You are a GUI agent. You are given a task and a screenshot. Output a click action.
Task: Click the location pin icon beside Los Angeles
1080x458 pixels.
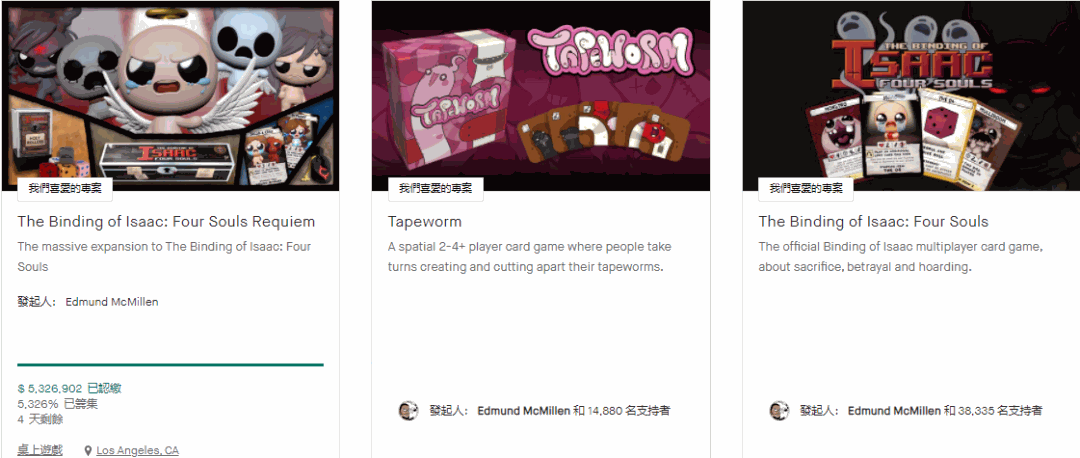click(88, 450)
